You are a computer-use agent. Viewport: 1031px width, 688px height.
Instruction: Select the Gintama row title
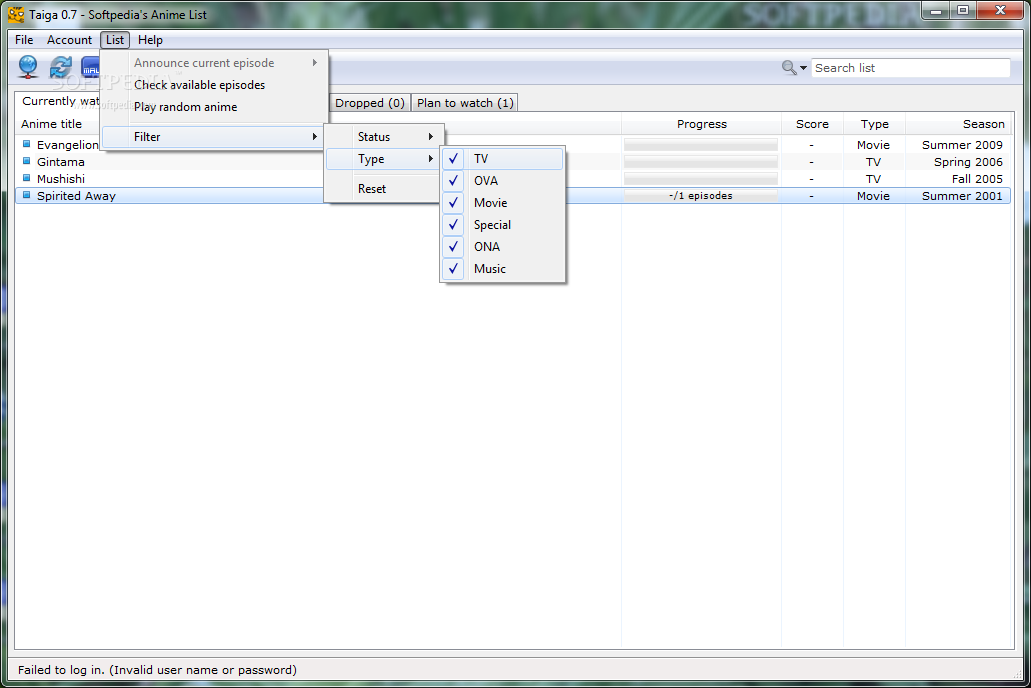click(x=60, y=162)
